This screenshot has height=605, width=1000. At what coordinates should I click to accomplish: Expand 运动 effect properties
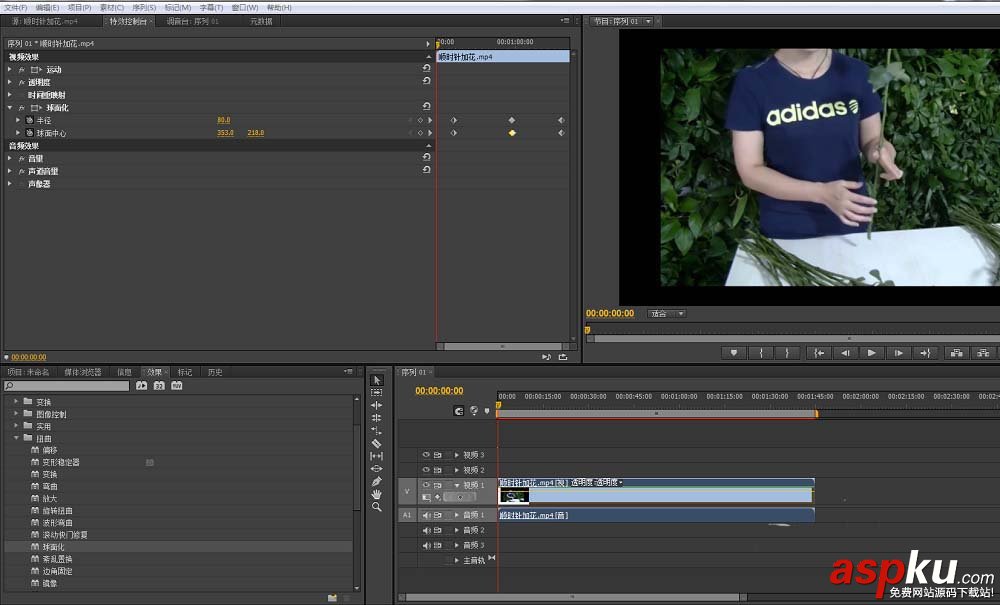[x=10, y=69]
